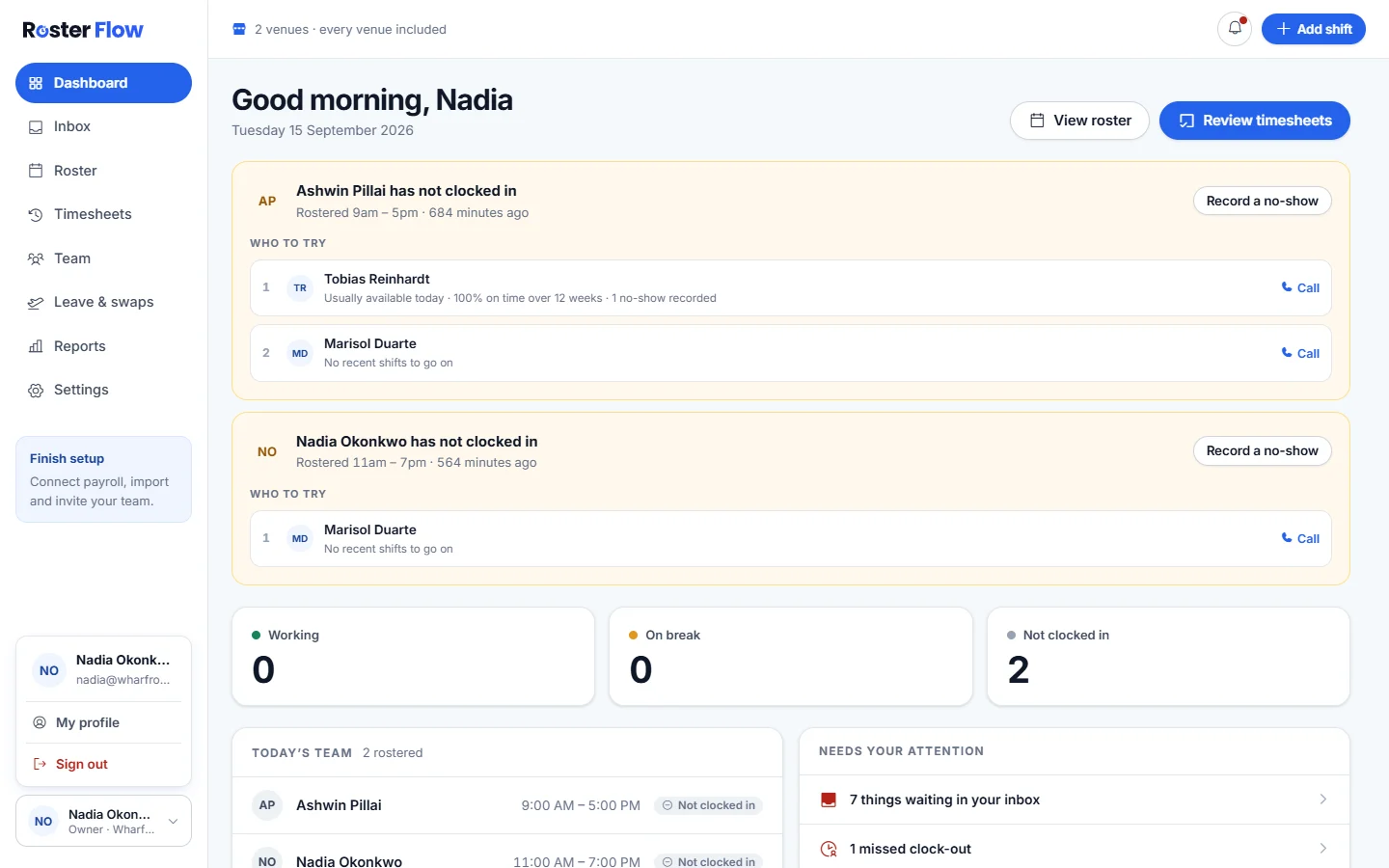Expand the Nadia Okonkwo account switcher
This screenshot has width=1389, height=868.
tap(103, 821)
